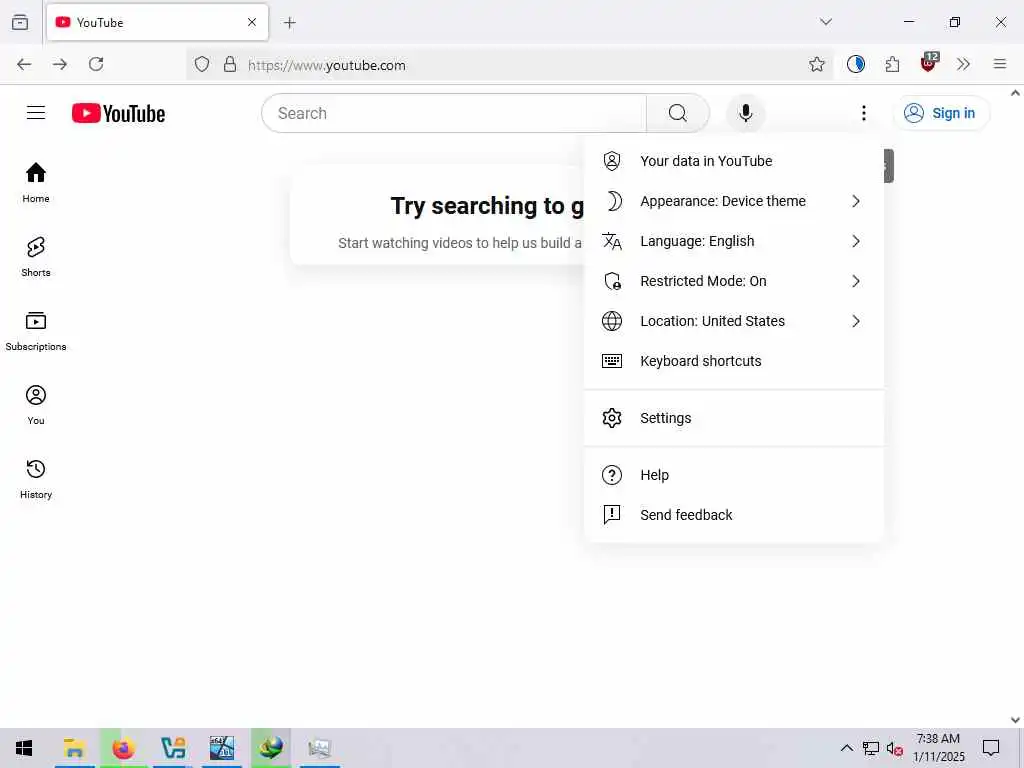Viewport: 1024px width, 768px height.
Task: Click the voice search microphone icon
Action: pos(745,113)
